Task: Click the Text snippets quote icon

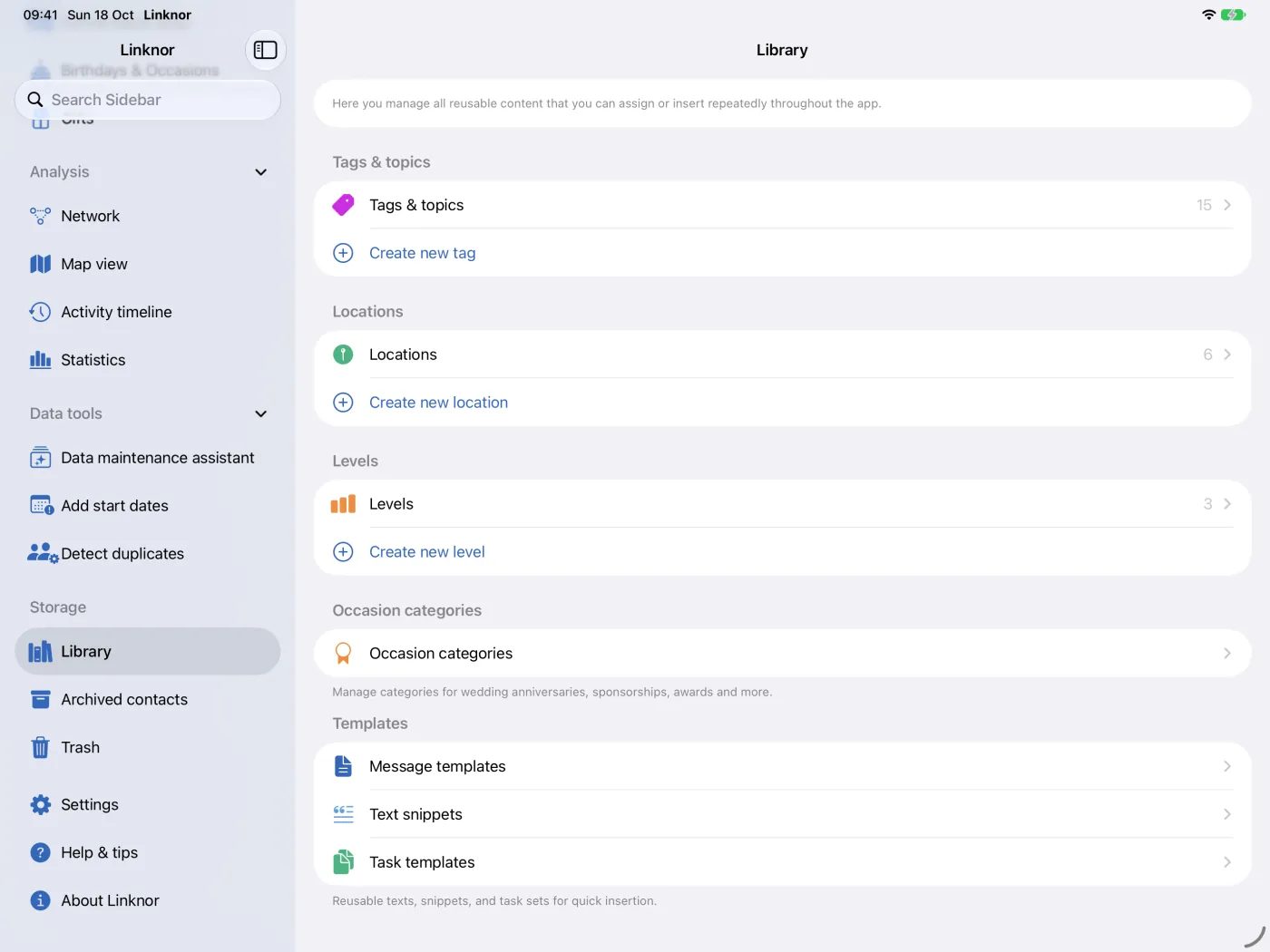Action: [343, 814]
